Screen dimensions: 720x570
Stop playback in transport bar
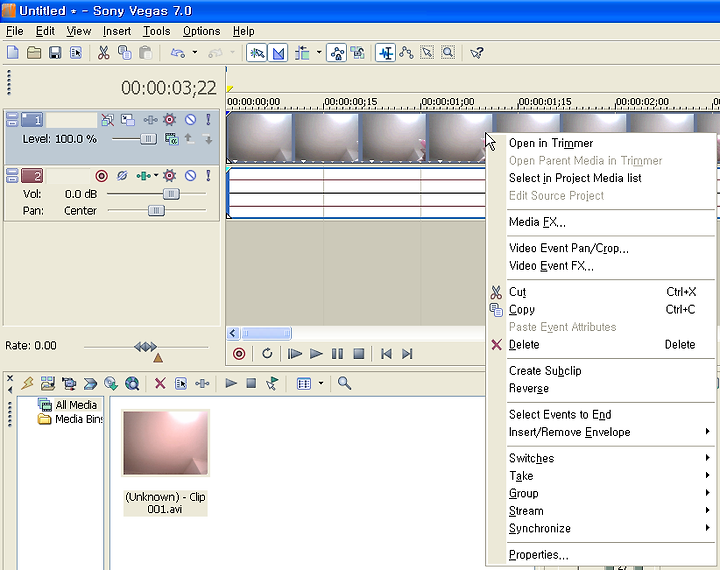359,354
